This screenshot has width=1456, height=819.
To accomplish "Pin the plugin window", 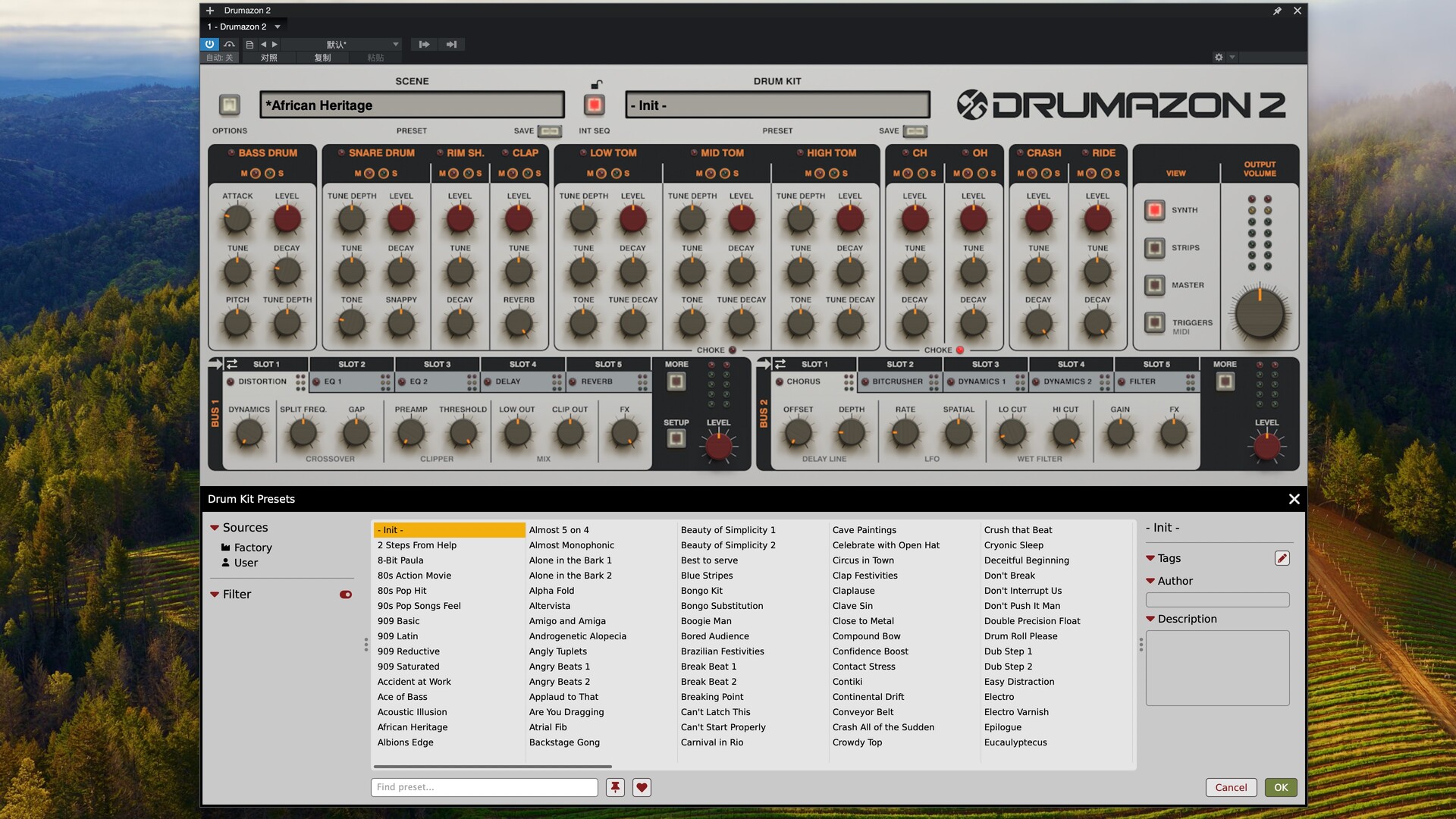I will coord(1277,11).
